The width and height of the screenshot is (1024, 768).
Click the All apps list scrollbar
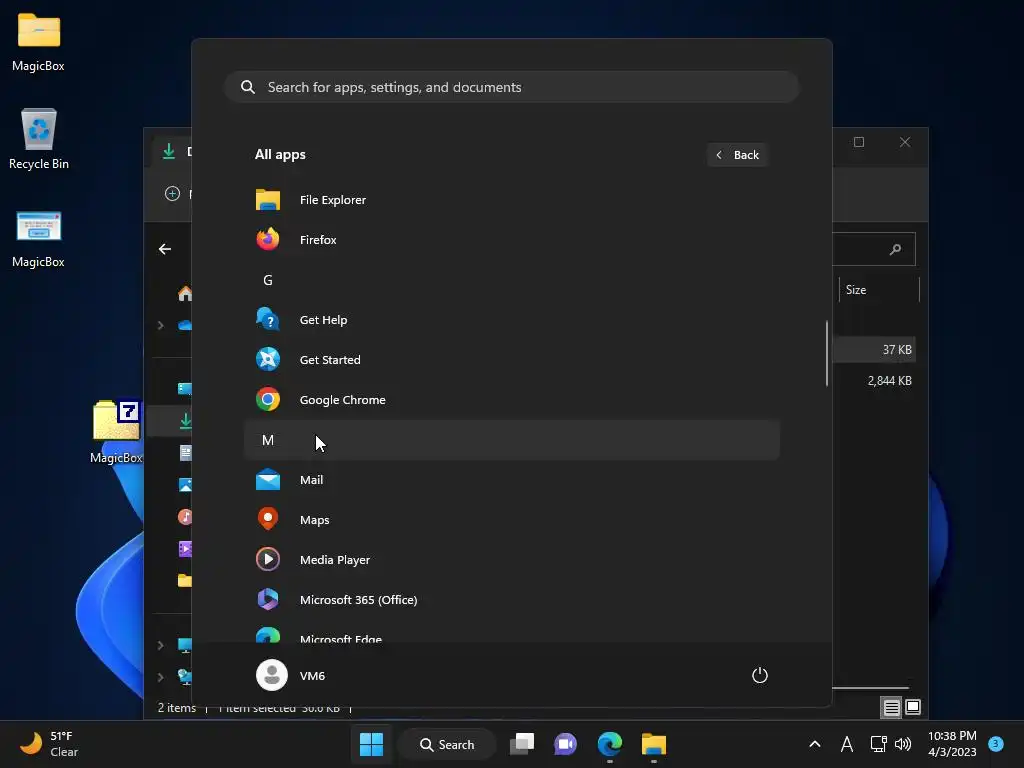pos(827,353)
